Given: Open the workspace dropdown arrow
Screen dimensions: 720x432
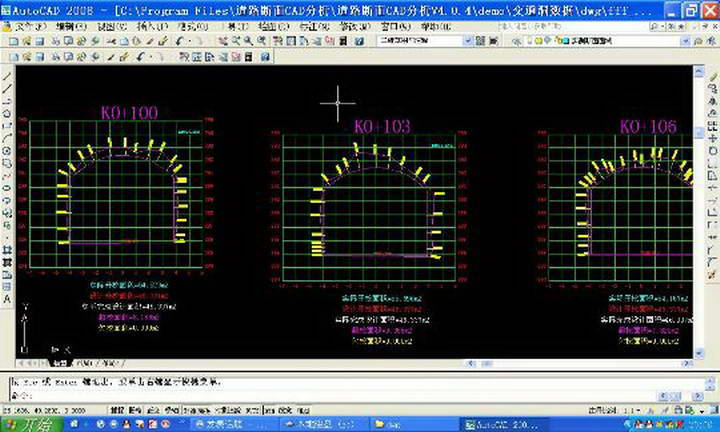Looking at the screenshot, I should click(x=467, y=41).
